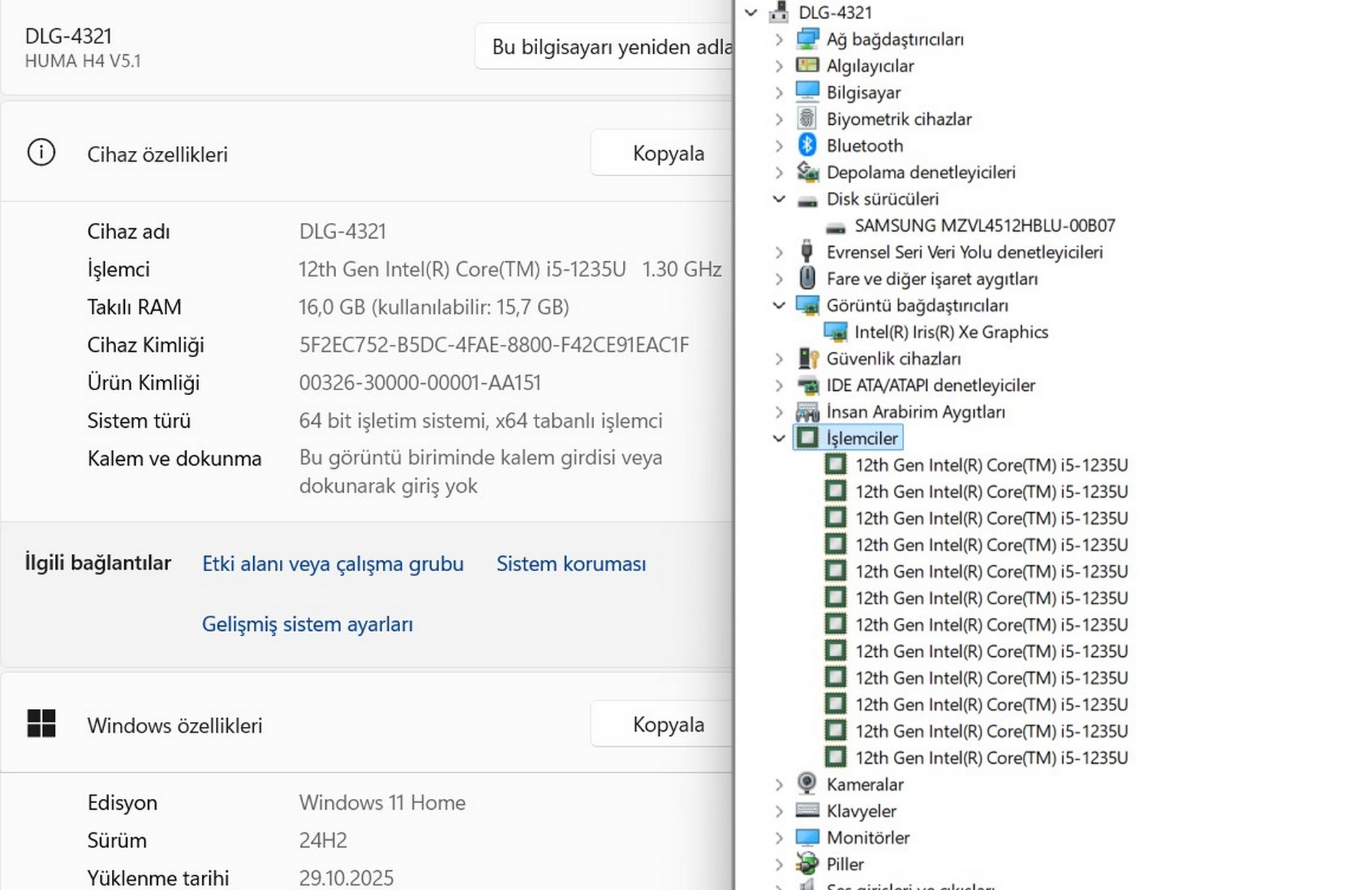The height and width of the screenshot is (890, 1372).
Task: Click the Kameralar webcam icon
Action: (x=807, y=784)
